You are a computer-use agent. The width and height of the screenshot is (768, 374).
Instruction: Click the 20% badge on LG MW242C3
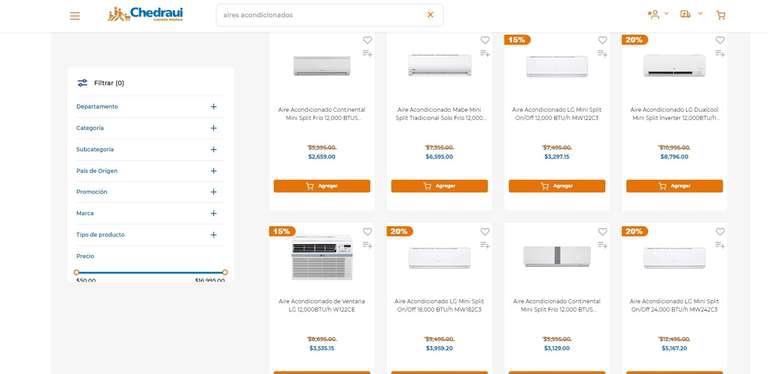(x=635, y=231)
